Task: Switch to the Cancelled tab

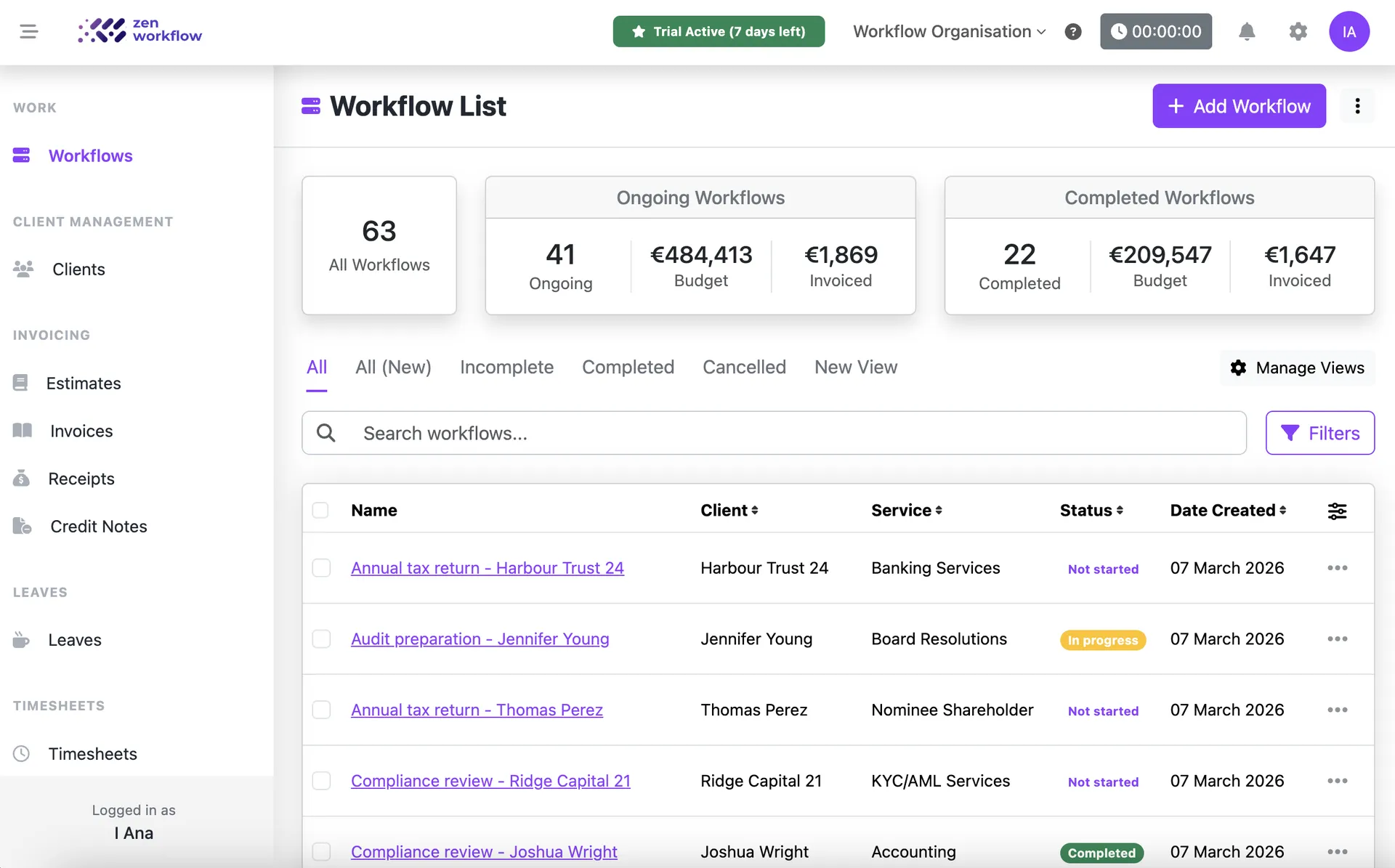Action: [744, 368]
